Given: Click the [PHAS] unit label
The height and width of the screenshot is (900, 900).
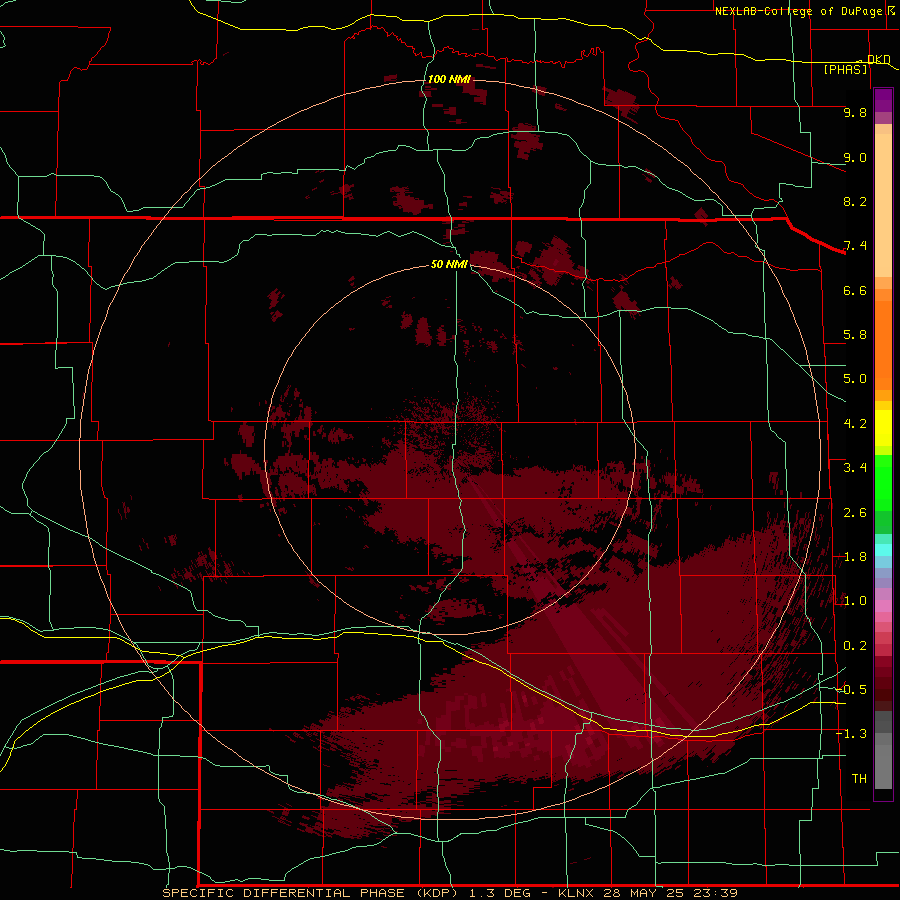Looking at the screenshot, I should pyautogui.click(x=845, y=70).
